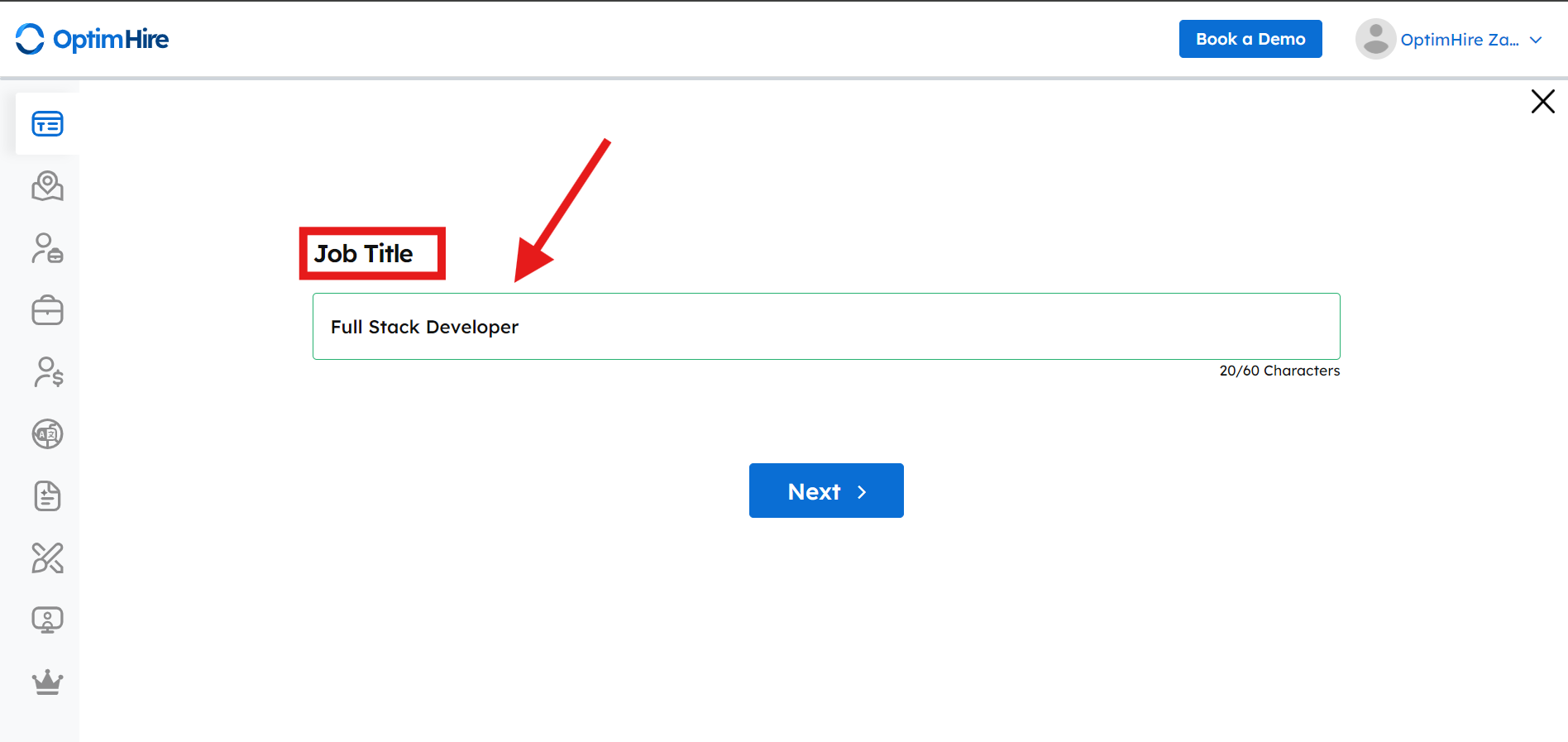
Task: Click into the Full Stack Developer text field
Action: [x=825, y=327]
